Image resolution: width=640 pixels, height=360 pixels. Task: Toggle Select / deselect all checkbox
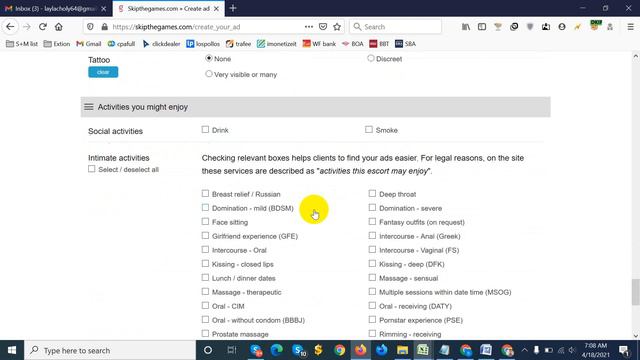pos(92,169)
